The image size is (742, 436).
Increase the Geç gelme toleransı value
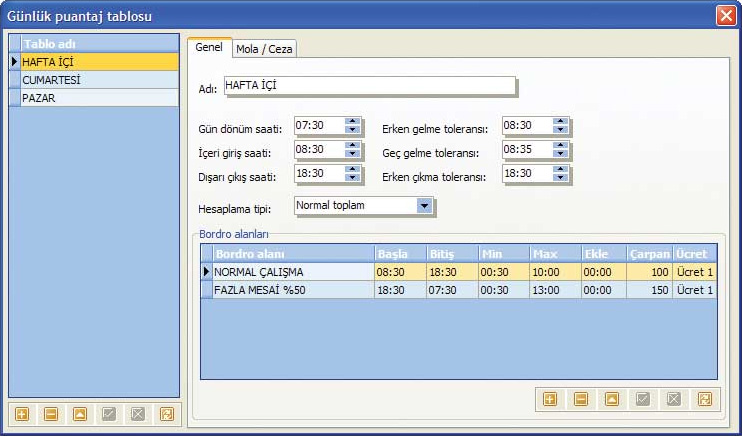click(561, 145)
